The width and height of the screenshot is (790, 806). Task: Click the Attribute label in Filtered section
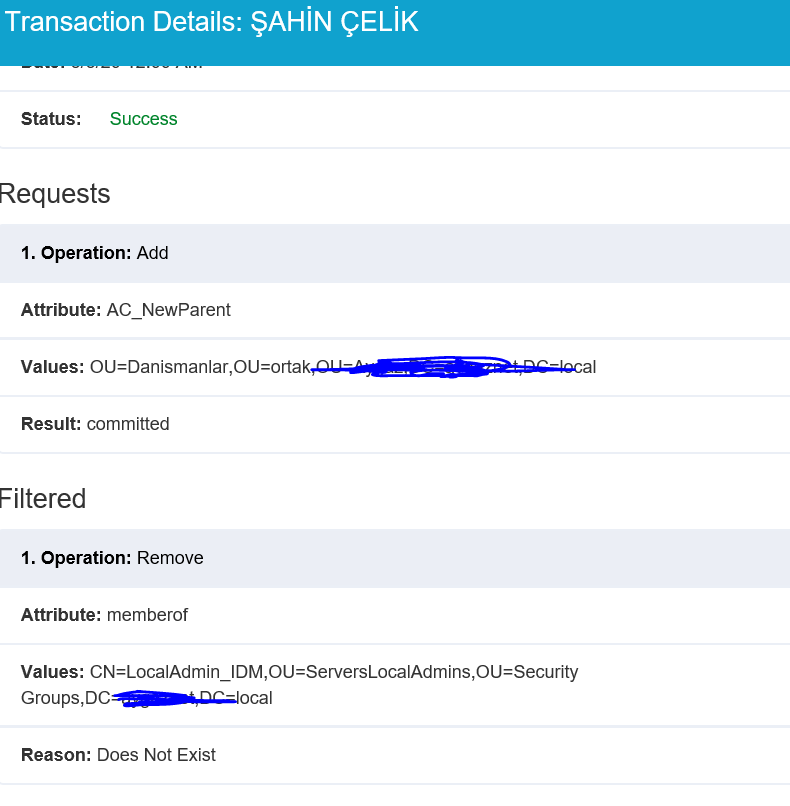coord(61,615)
